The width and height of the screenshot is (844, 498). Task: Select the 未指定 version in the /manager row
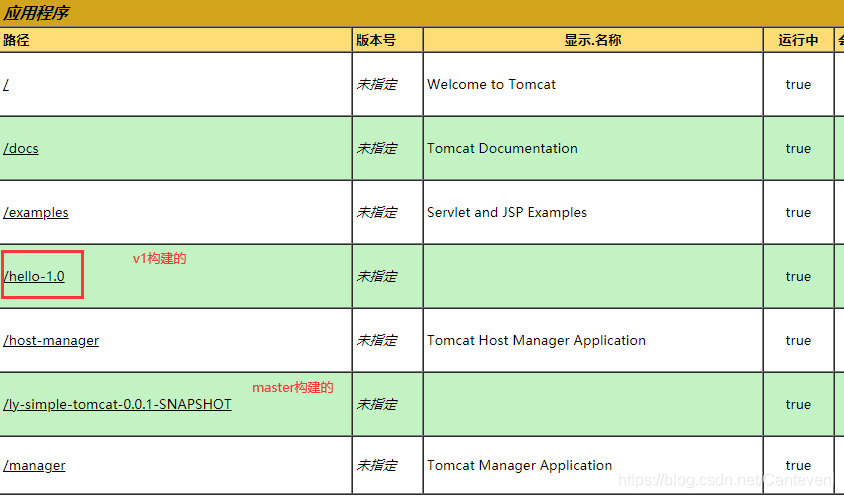click(377, 466)
